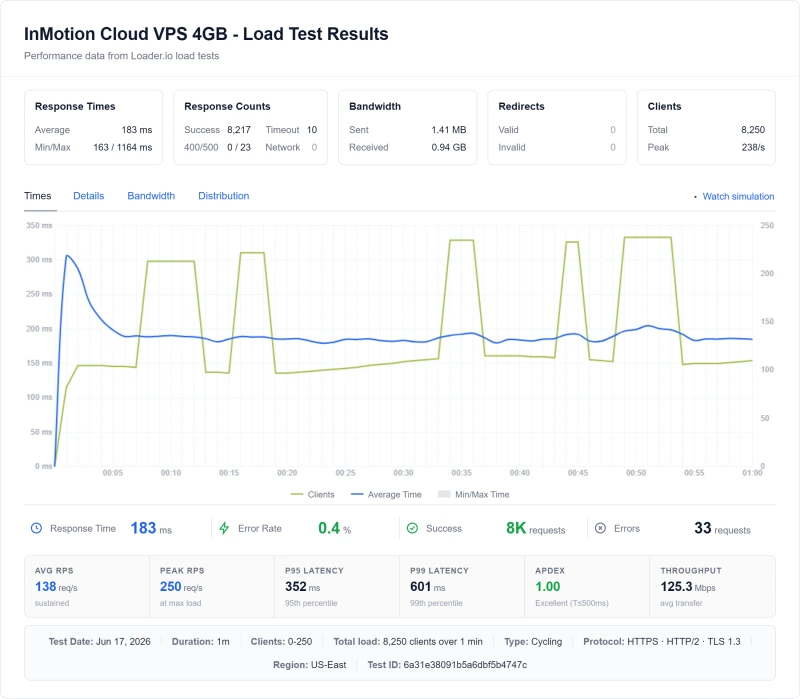Select the Min/Max 163 / 1164 ms value
Image resolution: width=800 pixels, height=699 pixels.
pos(122,147)
